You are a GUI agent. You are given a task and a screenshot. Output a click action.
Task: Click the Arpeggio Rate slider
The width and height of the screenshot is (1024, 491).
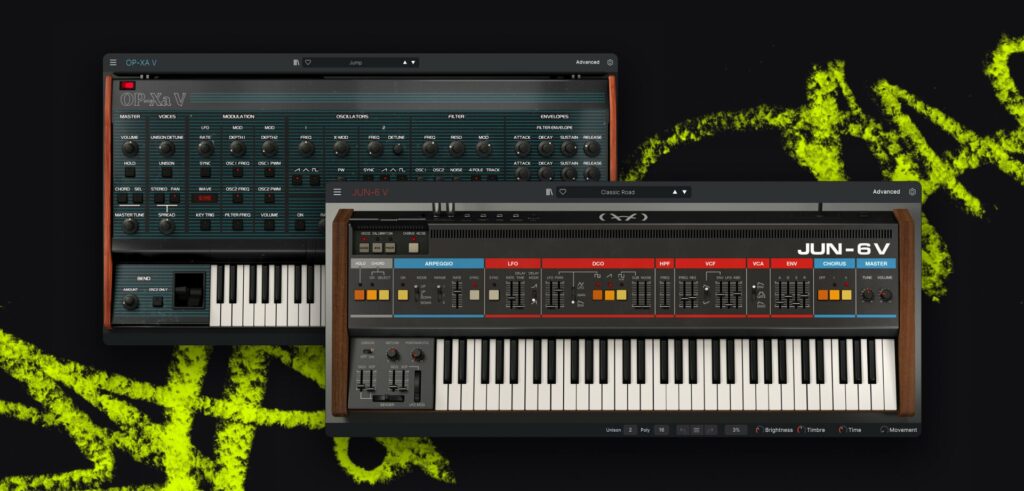click(x=458, y=294)
